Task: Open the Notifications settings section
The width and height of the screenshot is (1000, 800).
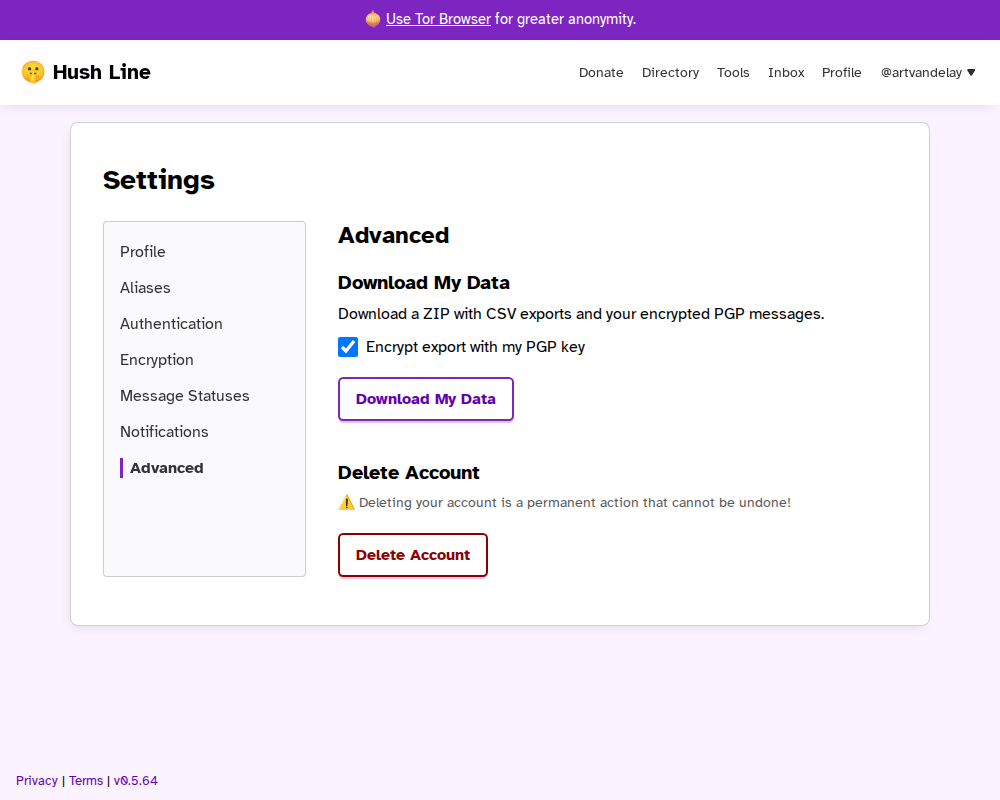Action: coord(164,431)
